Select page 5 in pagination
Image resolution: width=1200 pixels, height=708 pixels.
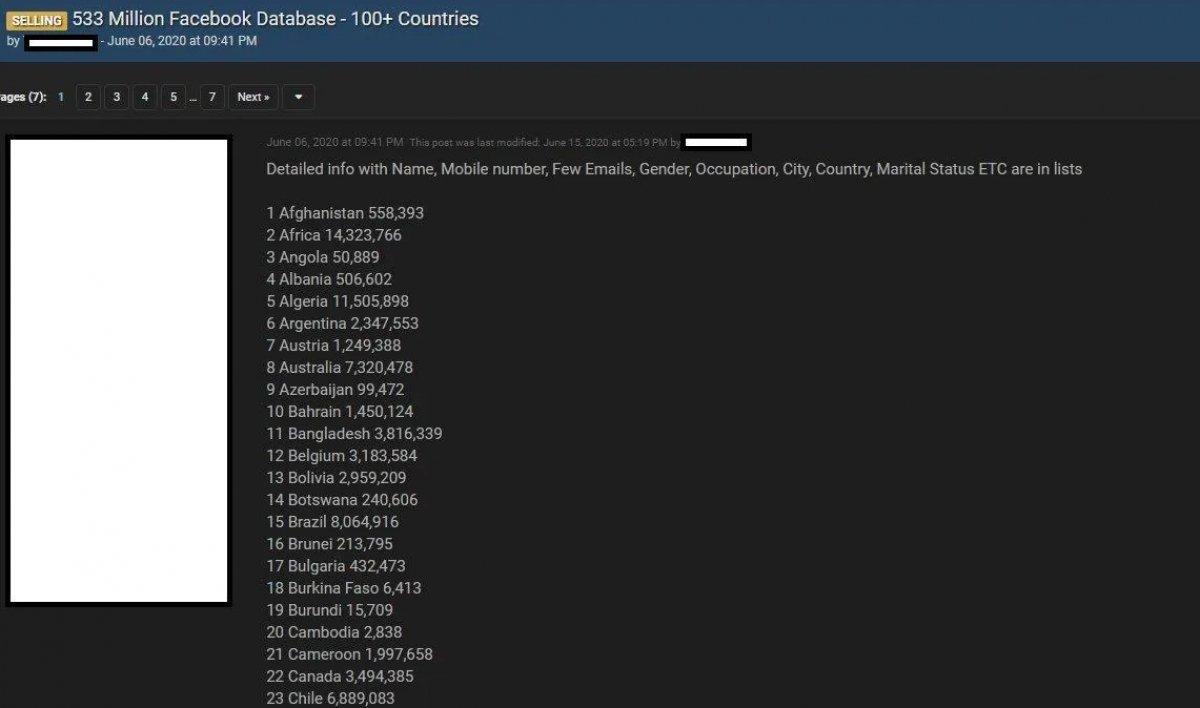(x=173, y=97)
